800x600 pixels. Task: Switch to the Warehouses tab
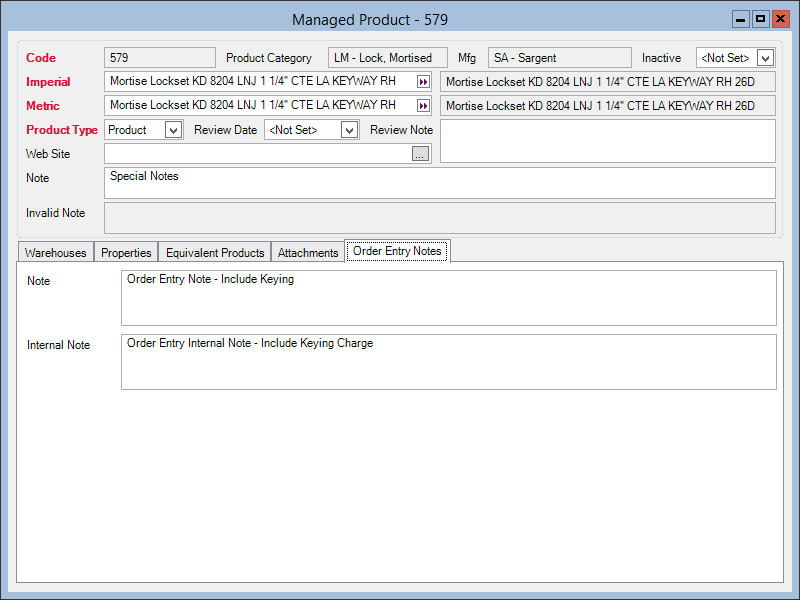click(x=55, y=253)
